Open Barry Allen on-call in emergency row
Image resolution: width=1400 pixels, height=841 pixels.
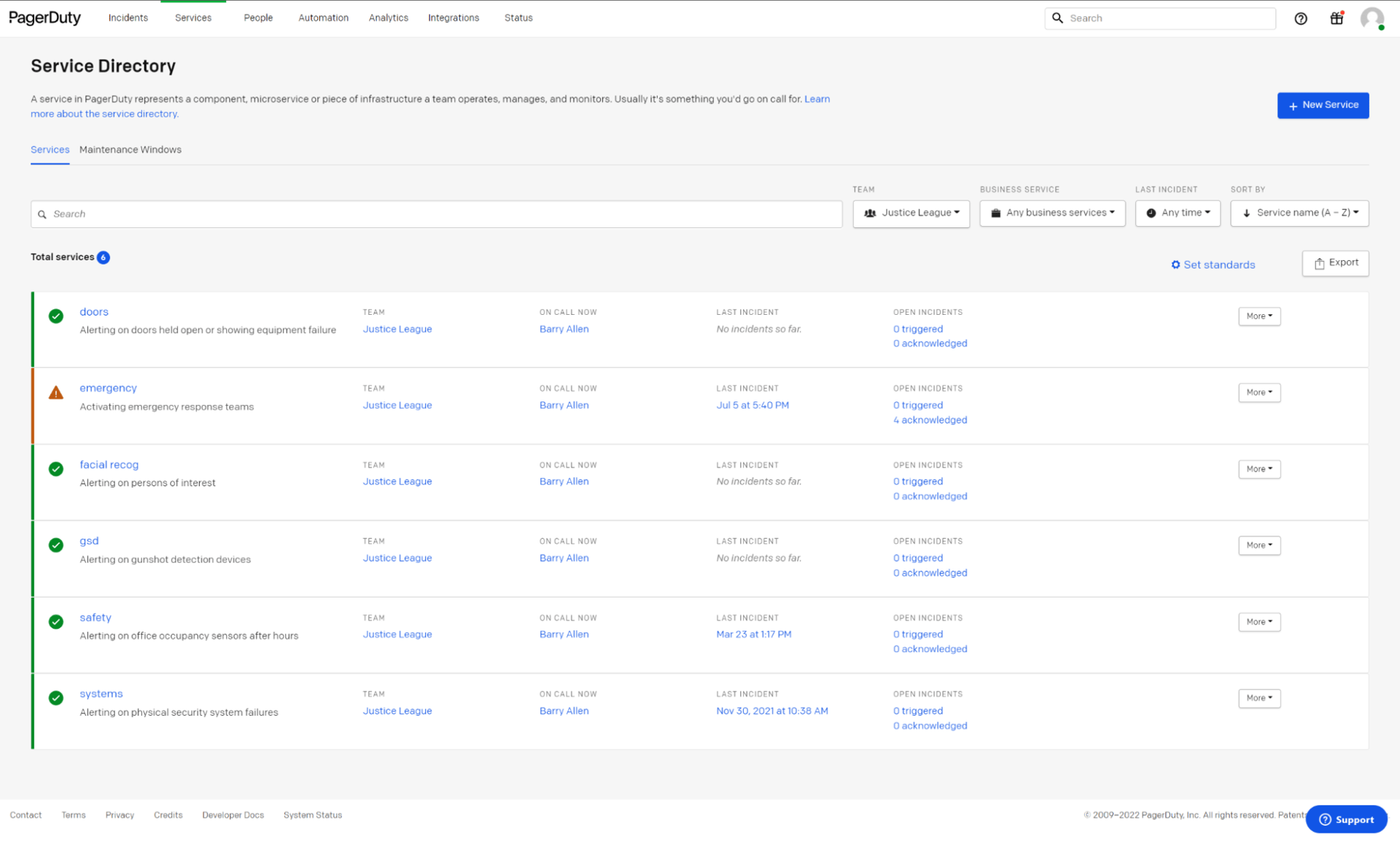[564, 405]
